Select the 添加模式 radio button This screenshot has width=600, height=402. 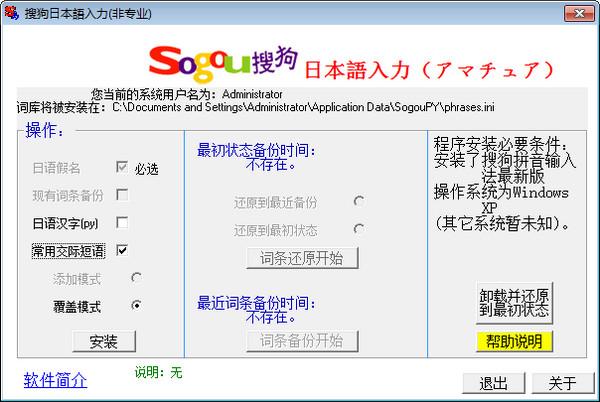(x=136, y=277)
